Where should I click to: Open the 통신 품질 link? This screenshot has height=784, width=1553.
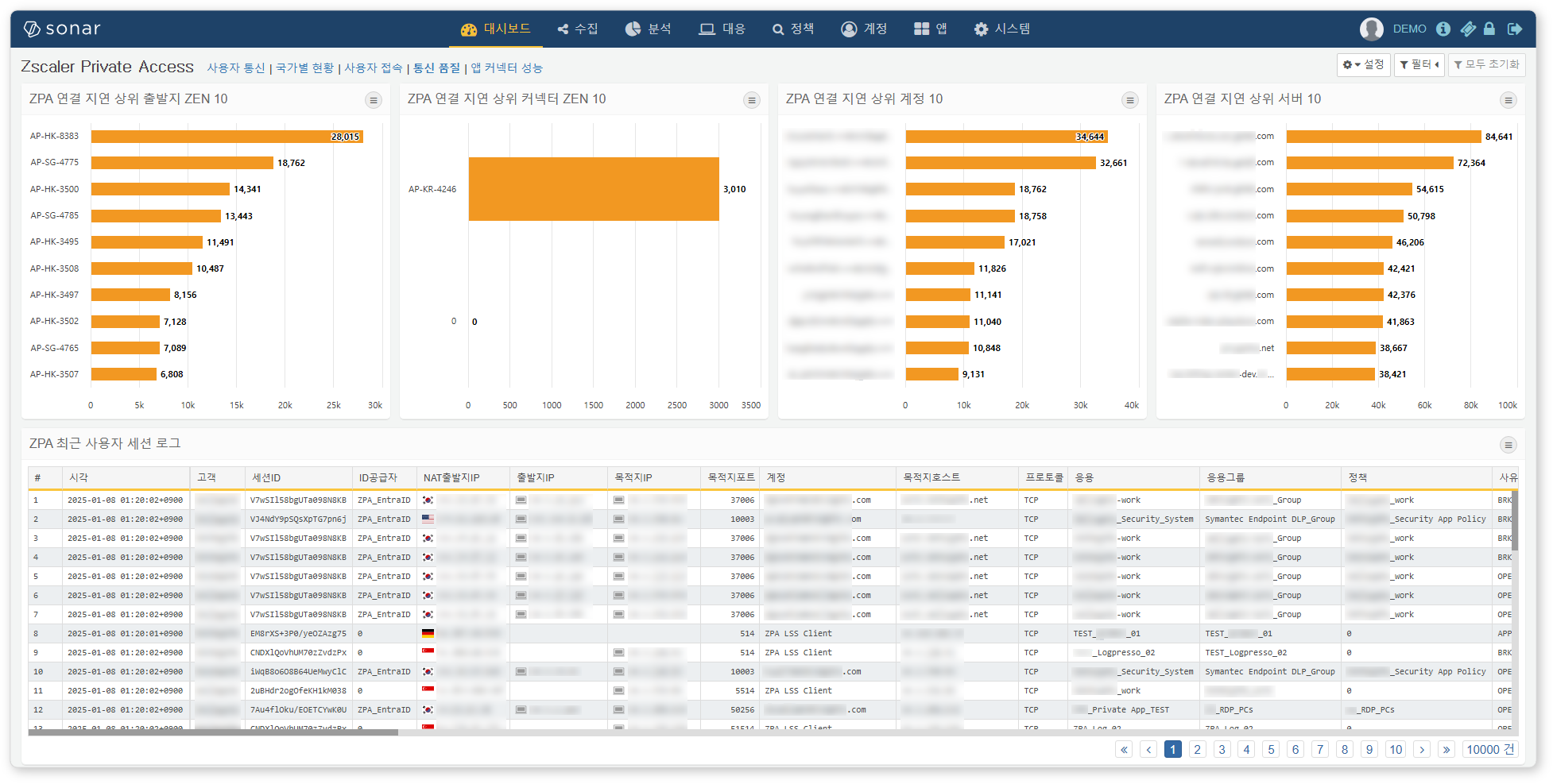436,68
